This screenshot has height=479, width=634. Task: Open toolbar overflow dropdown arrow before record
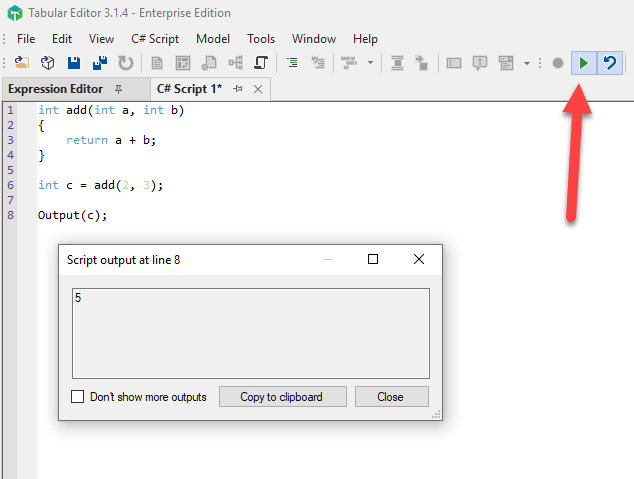[527, 63]
